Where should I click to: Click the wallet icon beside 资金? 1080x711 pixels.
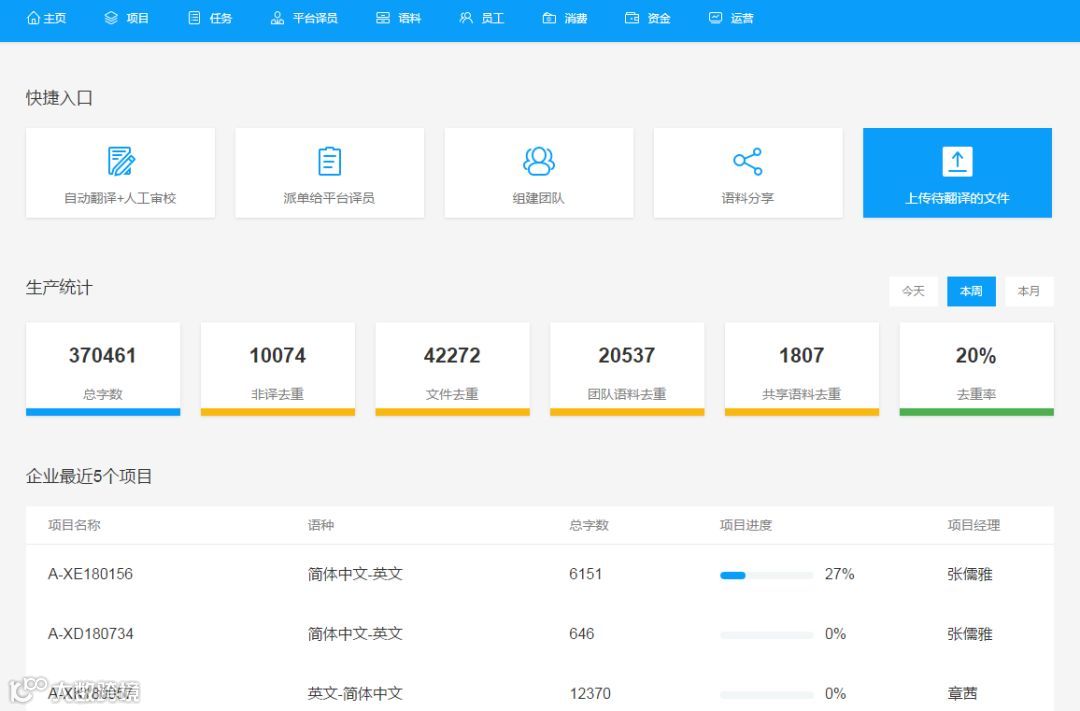632,18
